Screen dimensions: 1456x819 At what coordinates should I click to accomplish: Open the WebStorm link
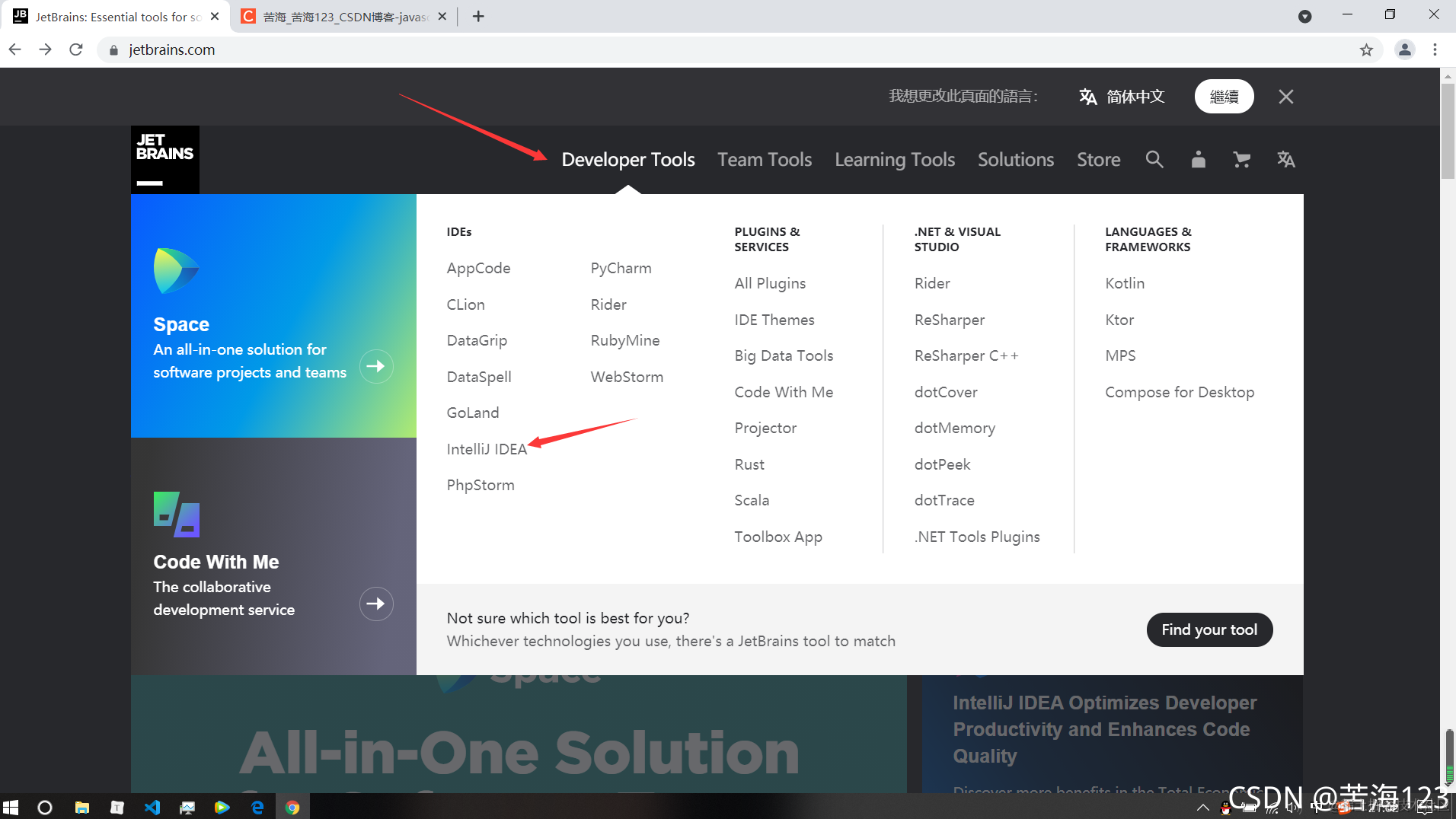627,377
